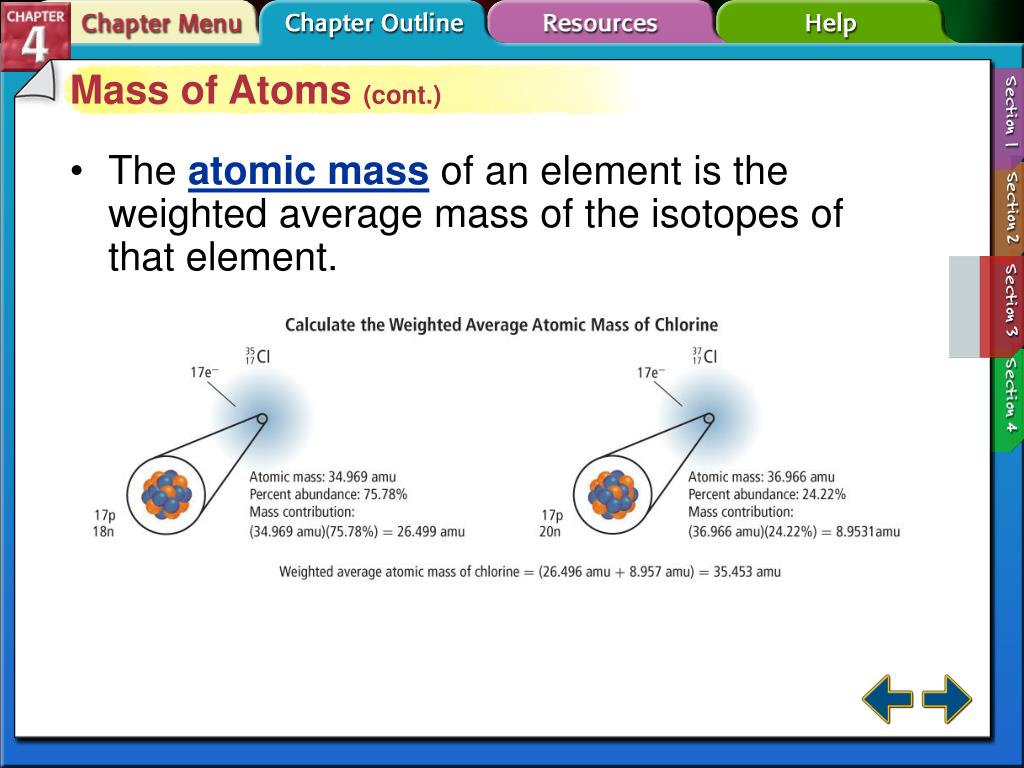
Task: Click the next slide right arrow
Action: 946,699
